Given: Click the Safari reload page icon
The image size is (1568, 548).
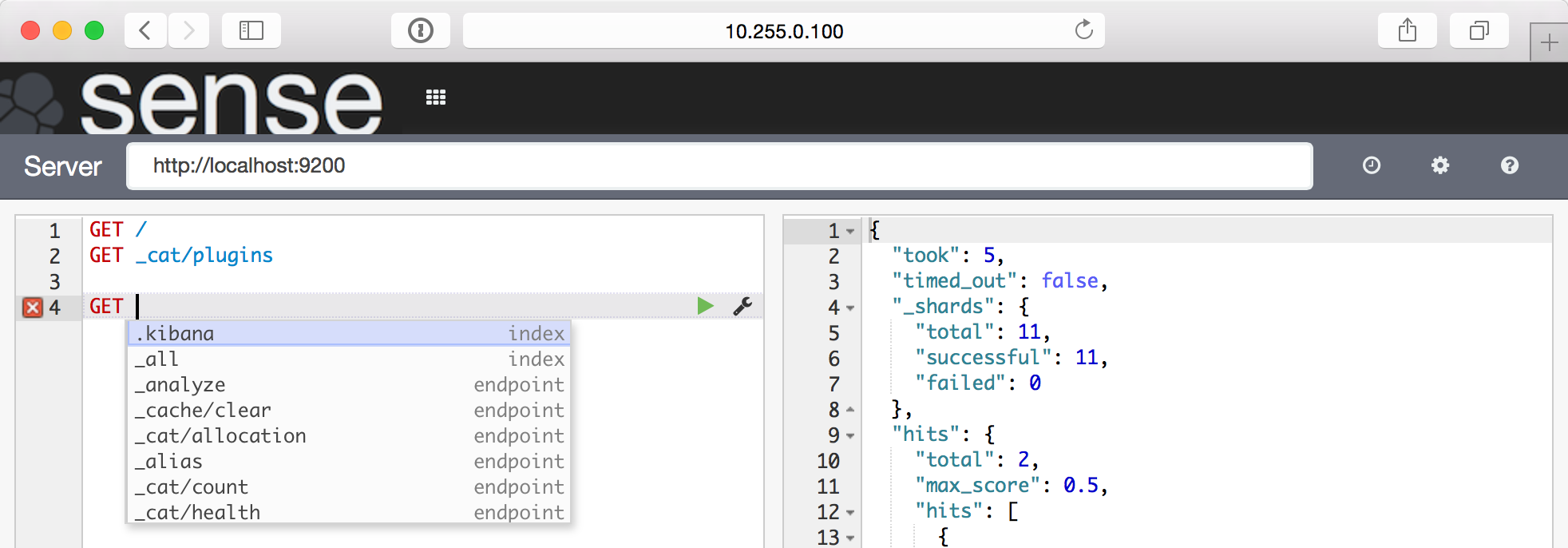Looking at the screenshot, I should coord(1083,30).
